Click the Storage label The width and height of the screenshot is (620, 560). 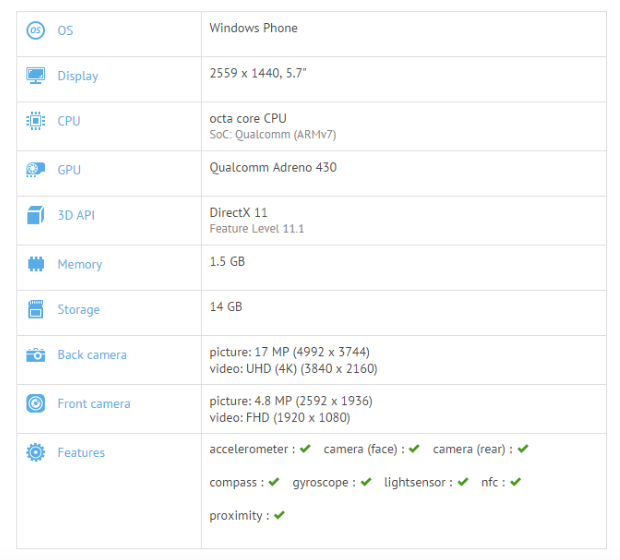point(78,310)
